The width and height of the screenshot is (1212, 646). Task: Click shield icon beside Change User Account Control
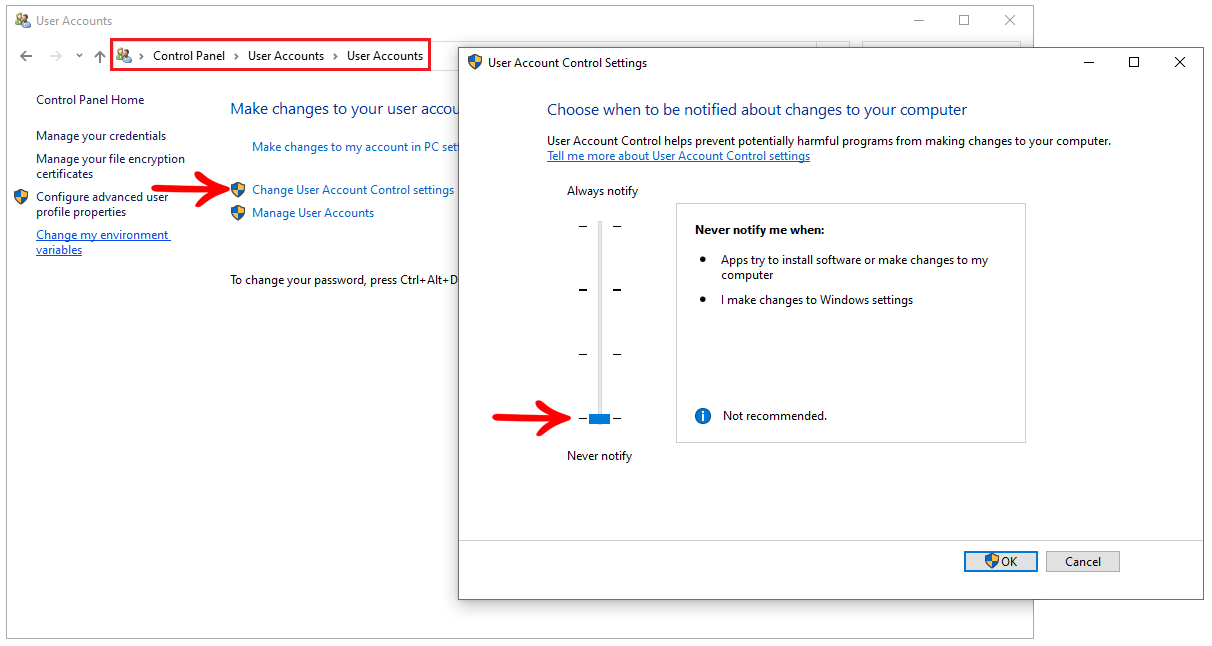point(238,190)
